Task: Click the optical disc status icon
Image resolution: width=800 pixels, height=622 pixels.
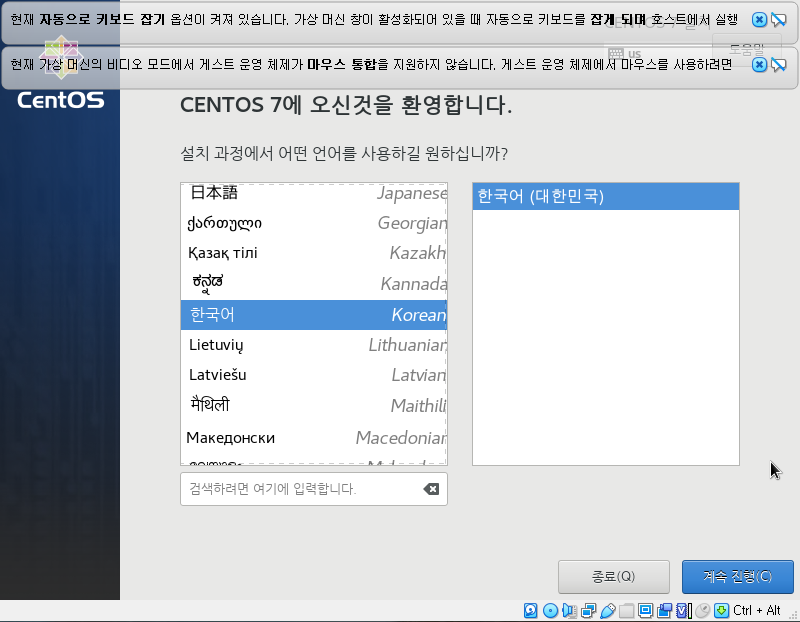Action: pyautogui.click(x=550, y=610)
